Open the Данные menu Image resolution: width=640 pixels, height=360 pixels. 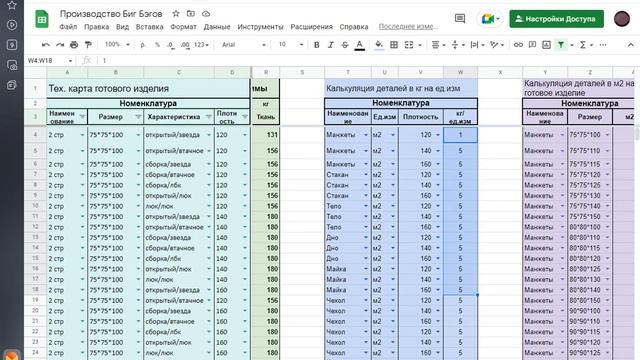coord(217,27)
